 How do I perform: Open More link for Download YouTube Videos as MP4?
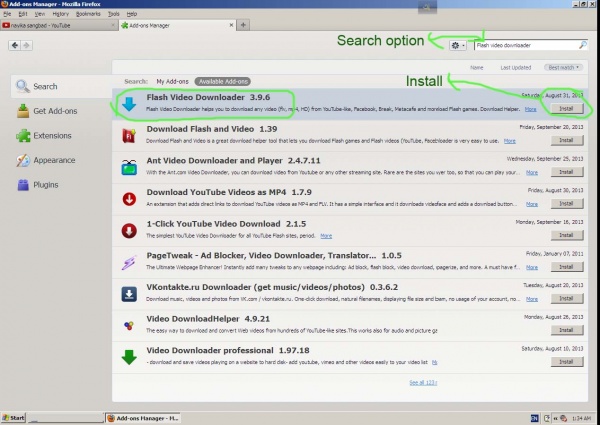[532, 204]
